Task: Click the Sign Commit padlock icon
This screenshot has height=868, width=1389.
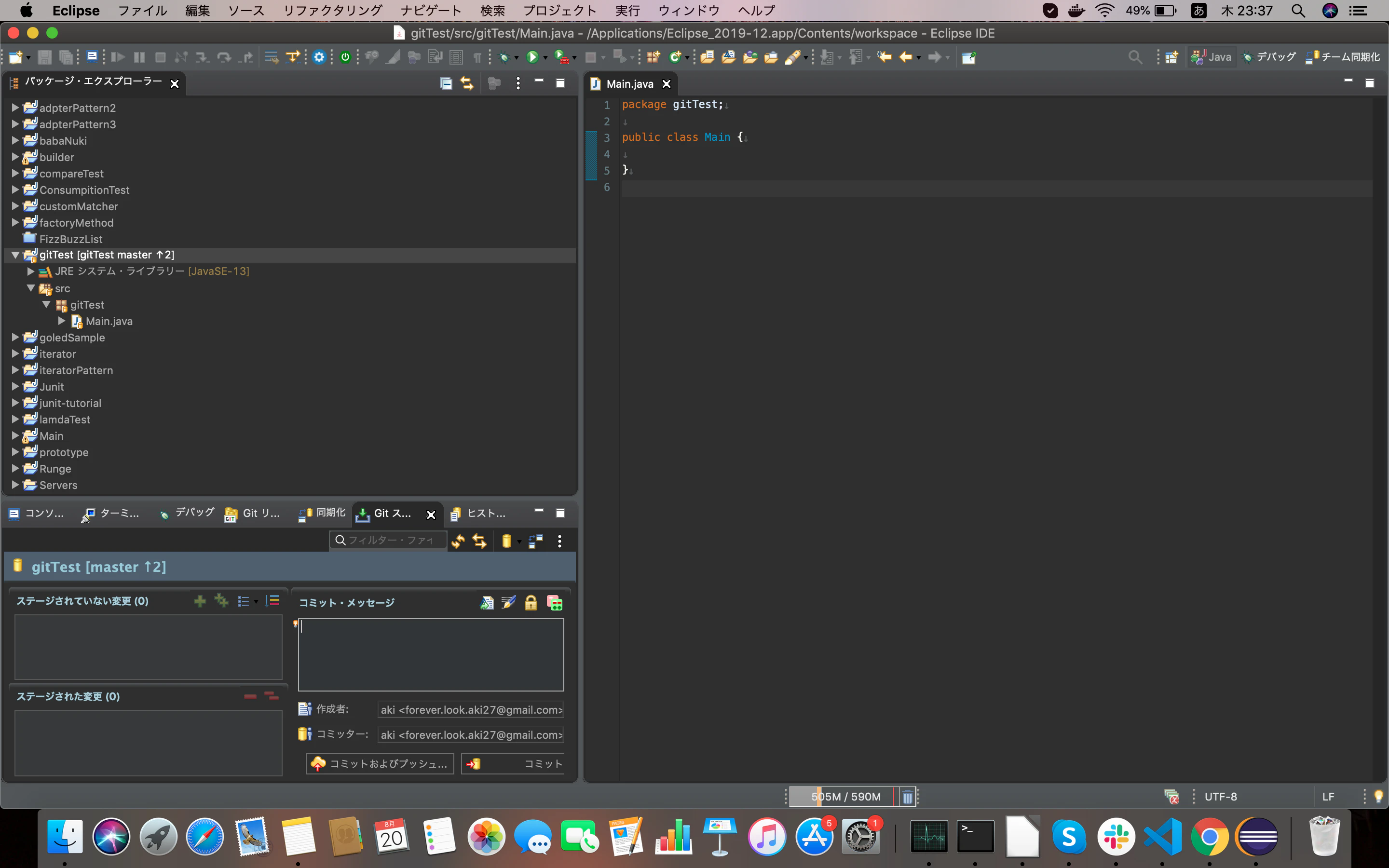Action: (x=531, y=602)
